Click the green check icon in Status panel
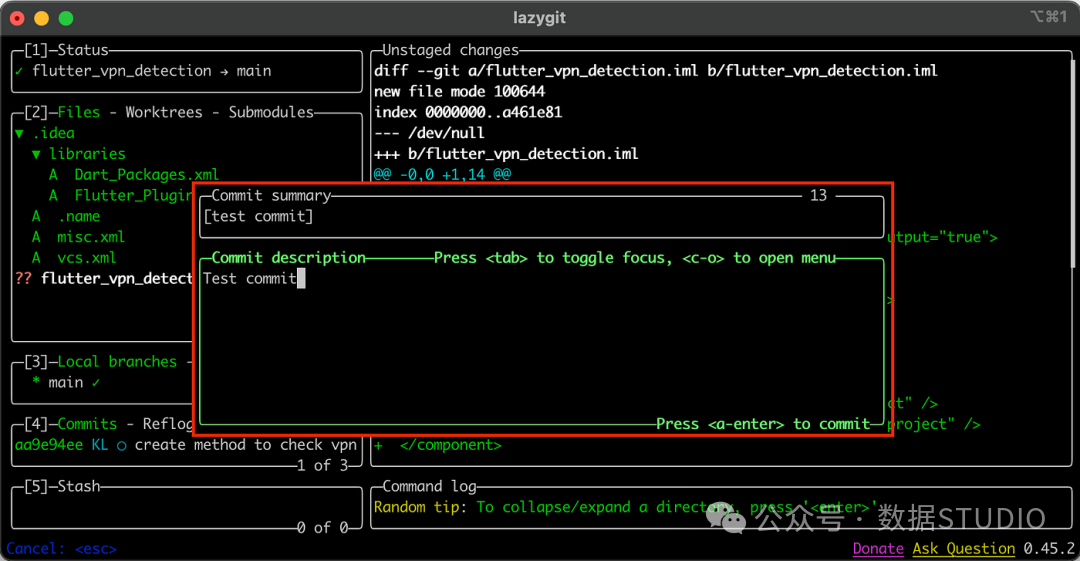1080x561 pixels. [x=19, y=71]
